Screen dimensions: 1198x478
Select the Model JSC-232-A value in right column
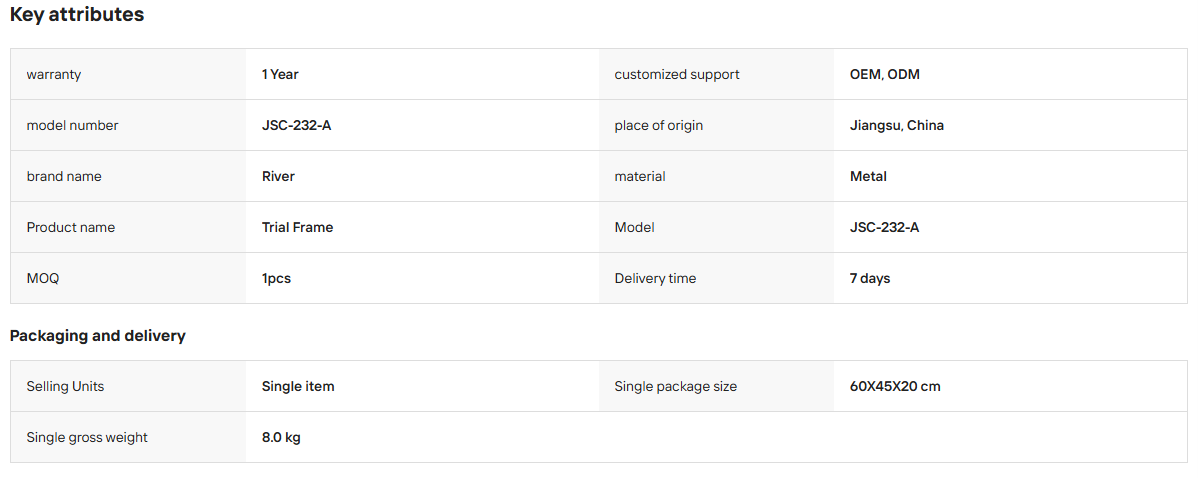click(x=885, y=228)
